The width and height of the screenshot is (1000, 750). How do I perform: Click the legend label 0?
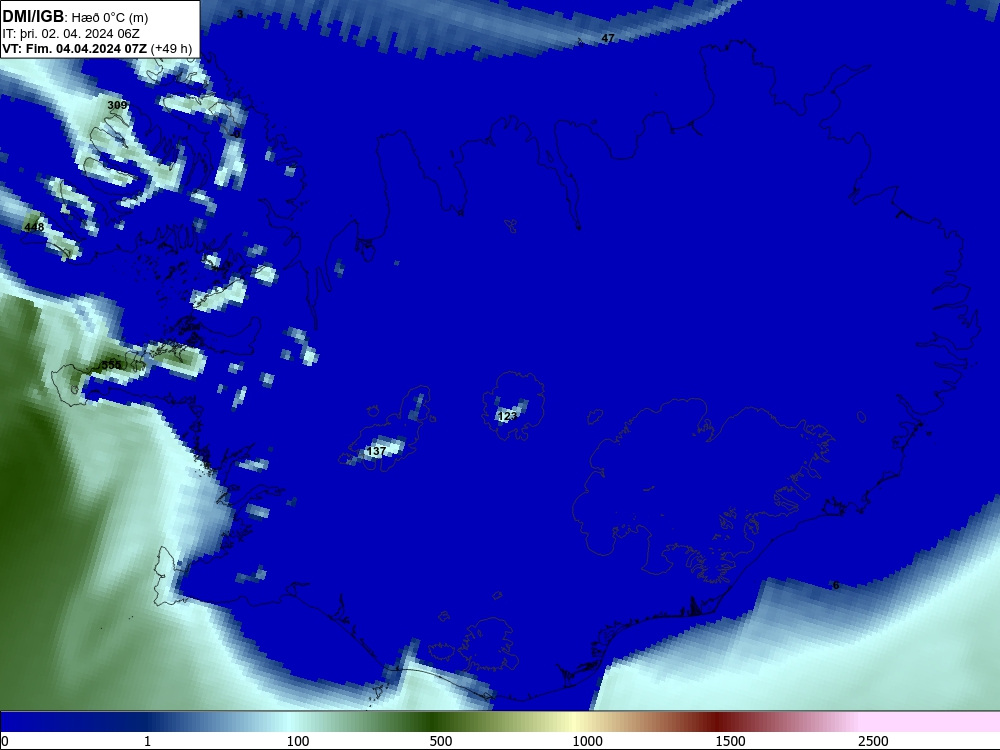[x=5, y=741]
